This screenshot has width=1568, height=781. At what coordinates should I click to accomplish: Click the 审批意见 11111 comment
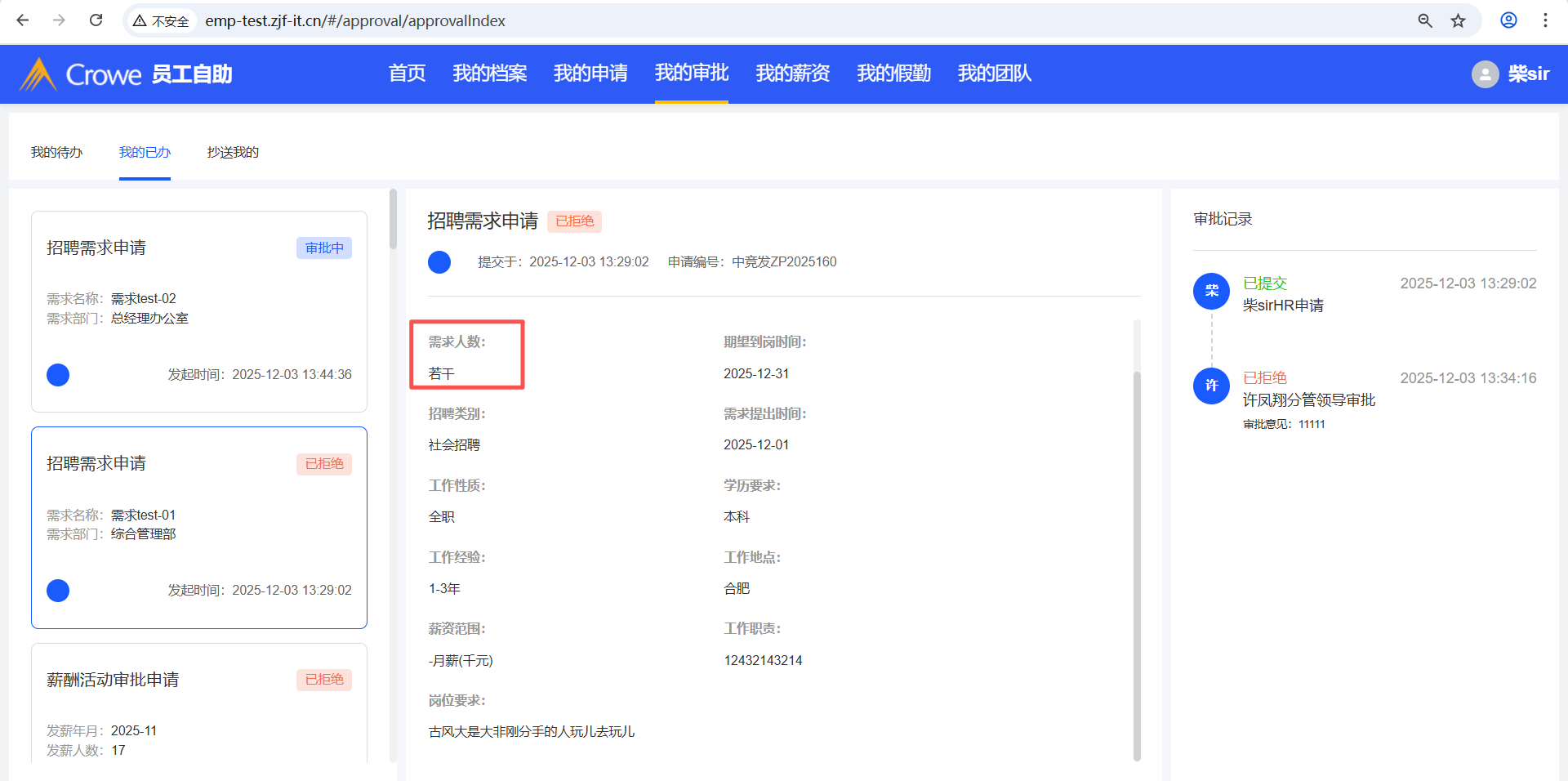click(x=1284, y=425)
